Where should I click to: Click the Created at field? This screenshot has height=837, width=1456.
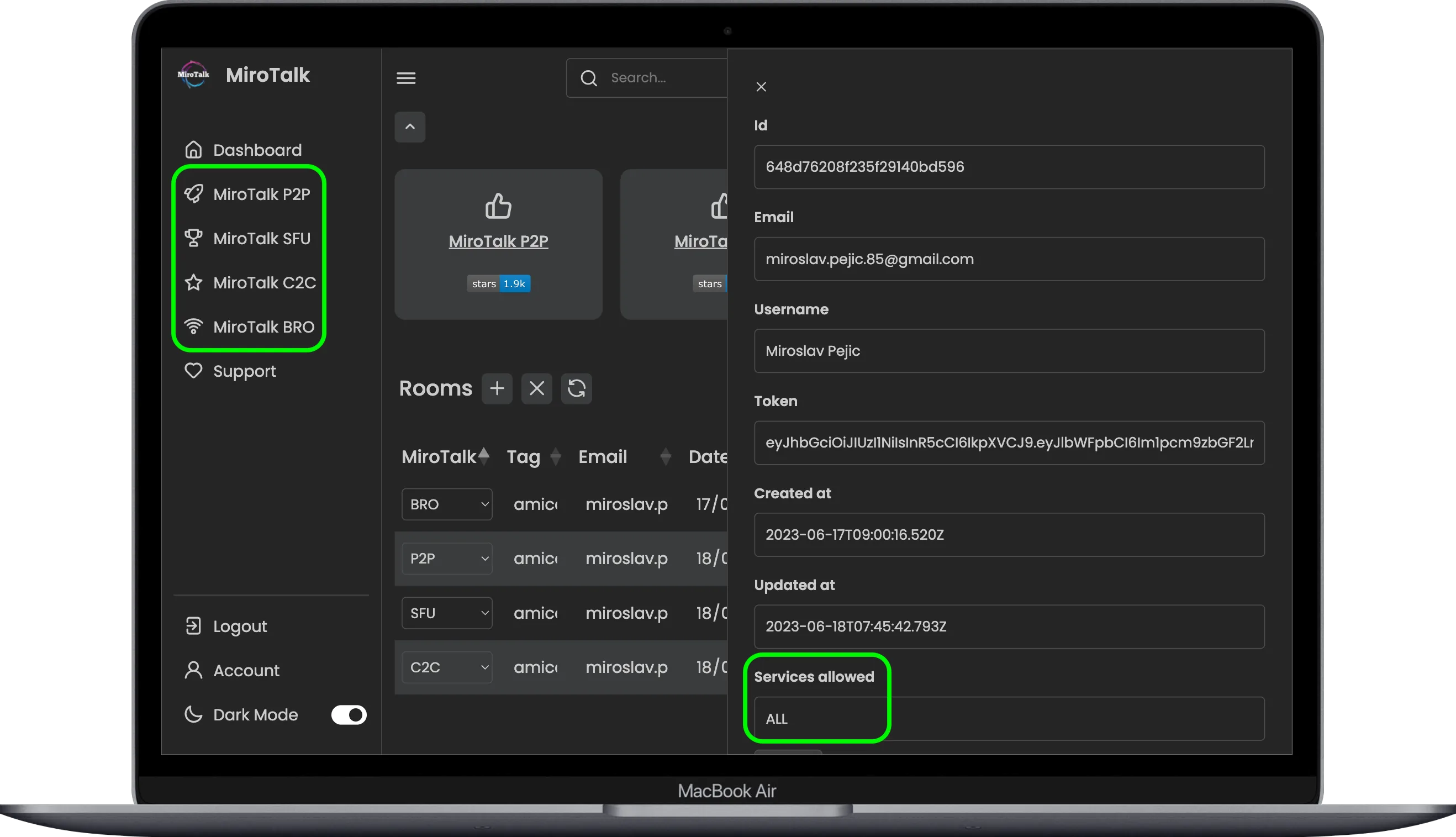[x=1009, y=535]
